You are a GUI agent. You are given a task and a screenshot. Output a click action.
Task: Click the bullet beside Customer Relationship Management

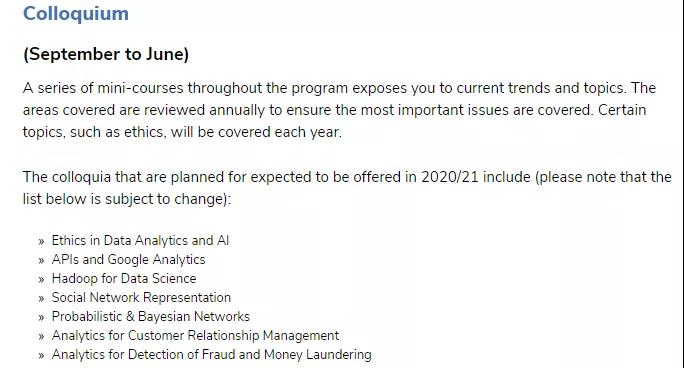pyautogui.click(x=41, y=337)
